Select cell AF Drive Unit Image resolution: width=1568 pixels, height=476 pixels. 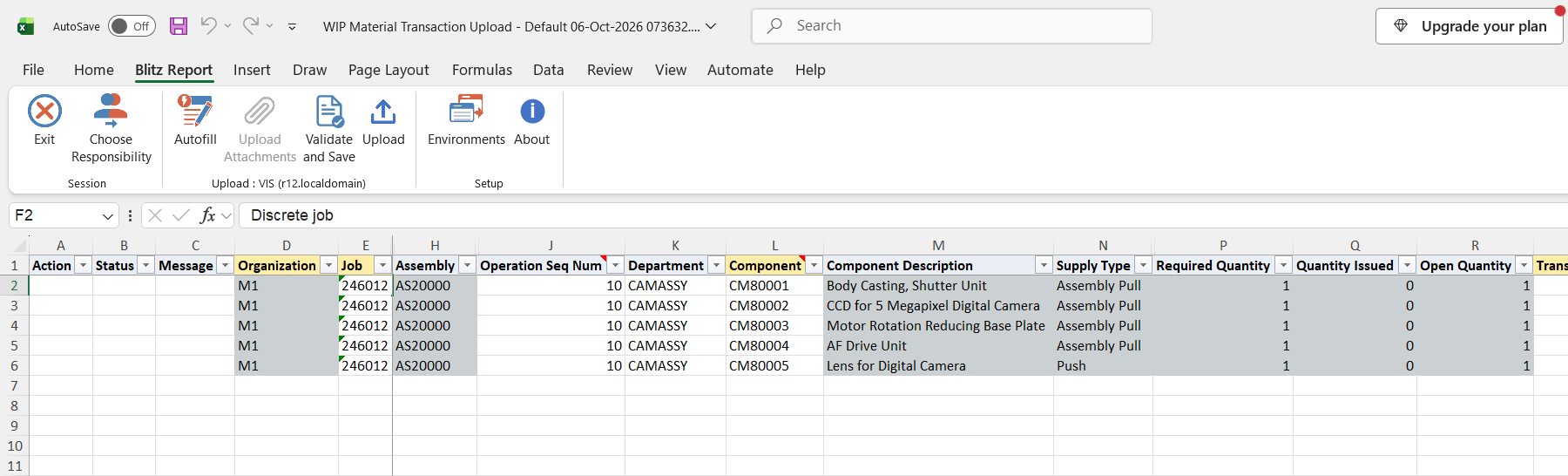(x=938, y=345)
